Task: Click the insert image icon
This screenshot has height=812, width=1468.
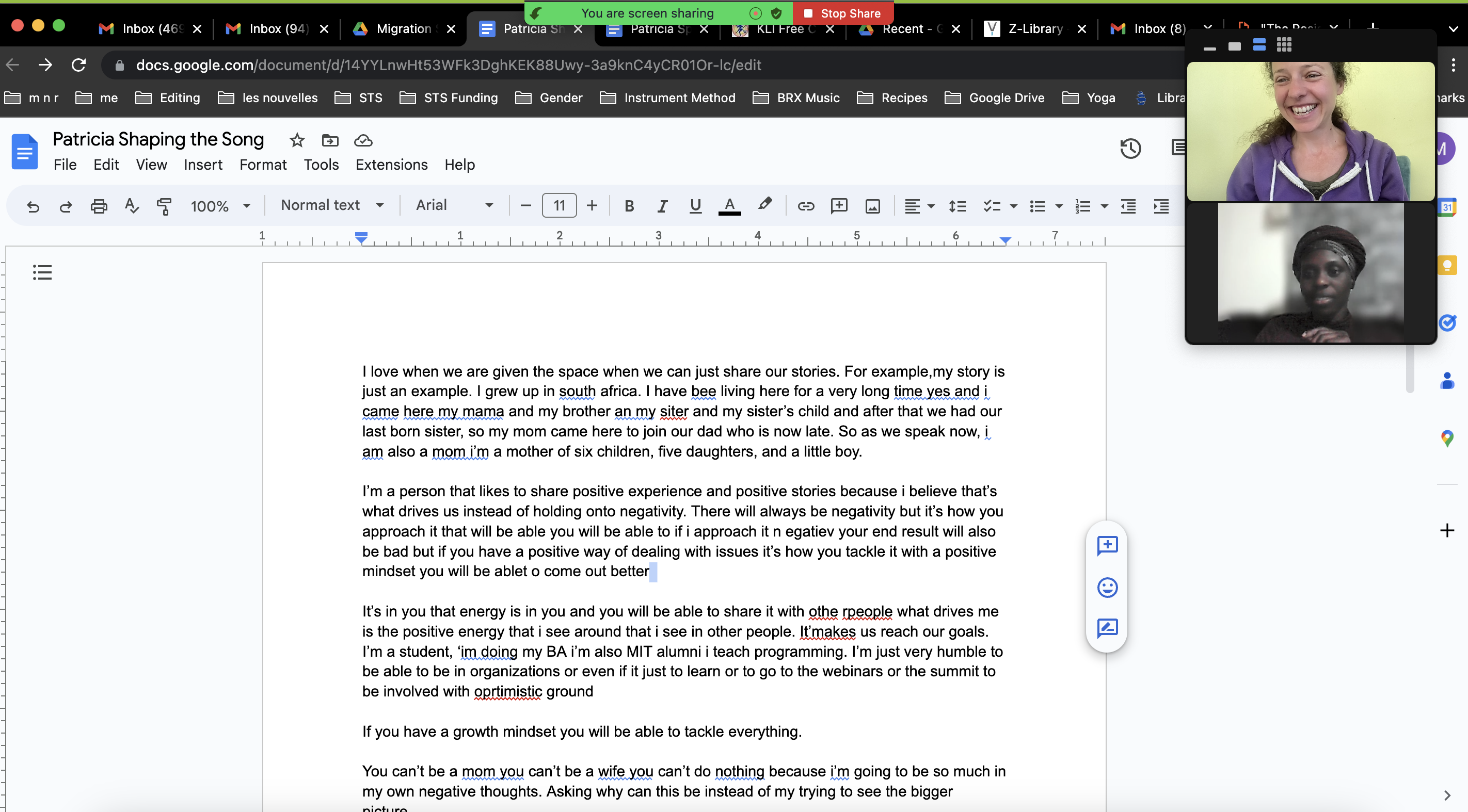Action: point(872,205)
